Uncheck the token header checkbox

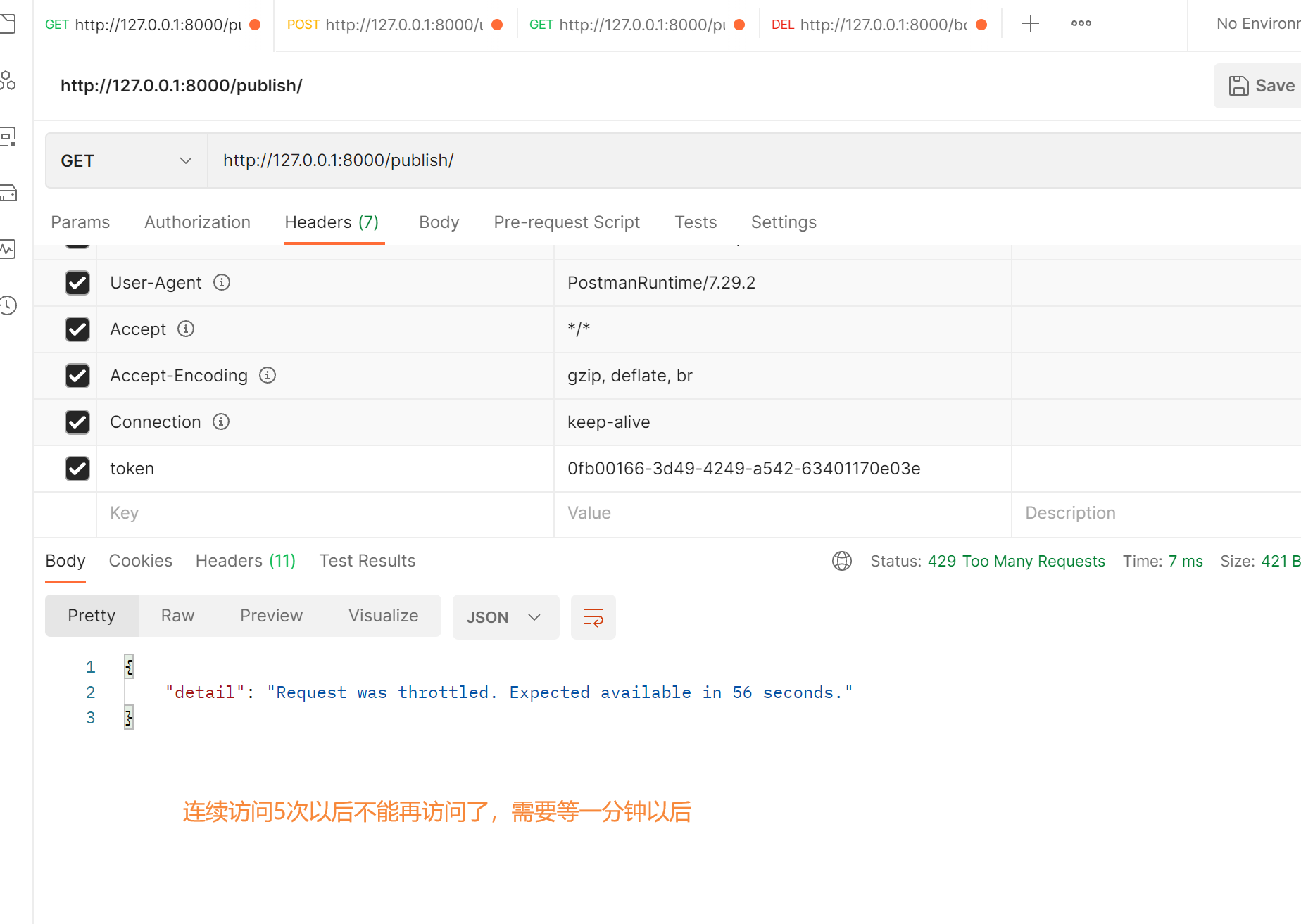click(x=77, y=469)
